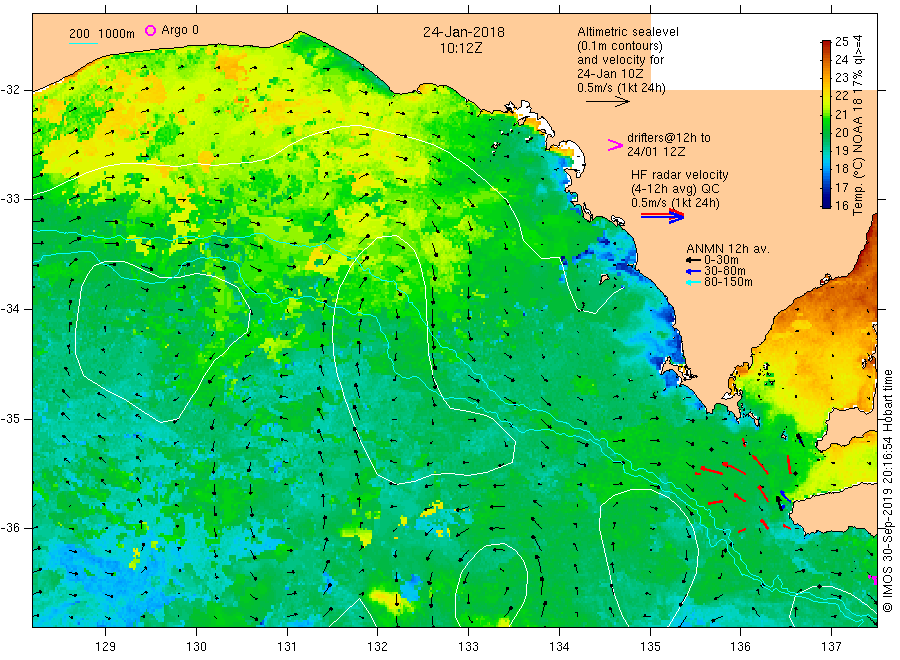Click the time label 10:12Z
900x660 pixels.
pos(461,49)
